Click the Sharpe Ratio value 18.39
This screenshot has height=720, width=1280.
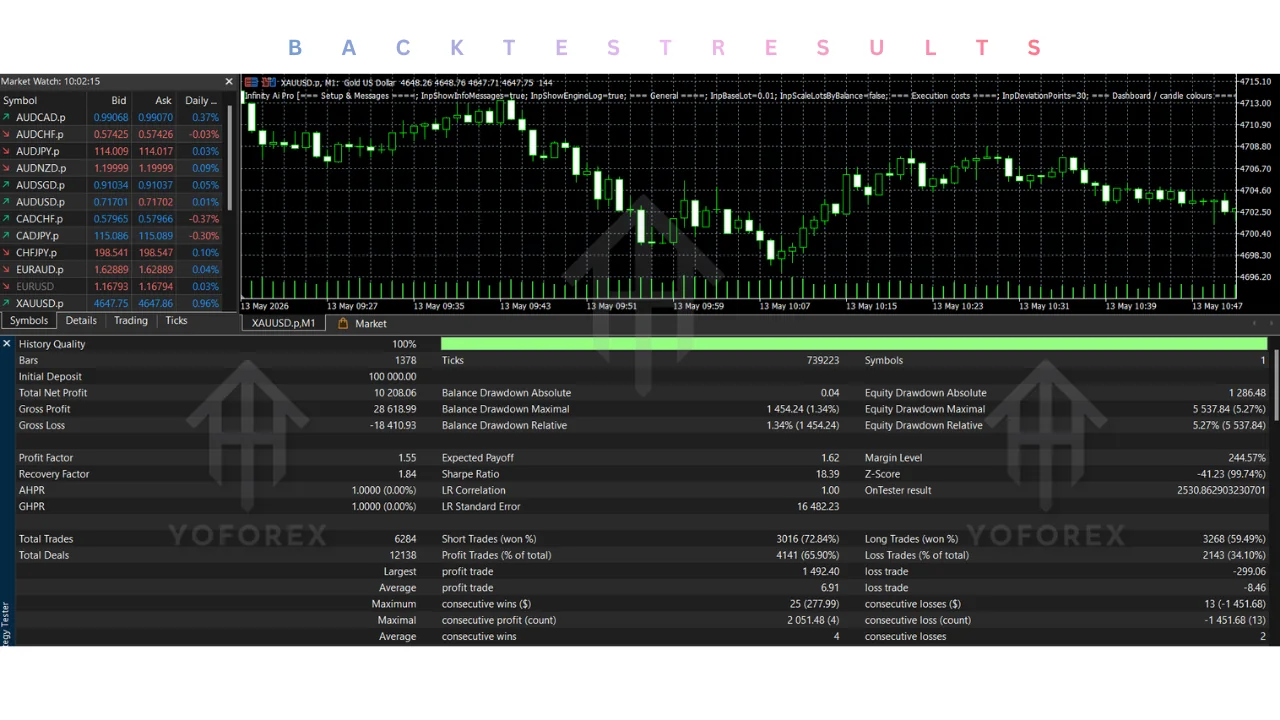827,474
